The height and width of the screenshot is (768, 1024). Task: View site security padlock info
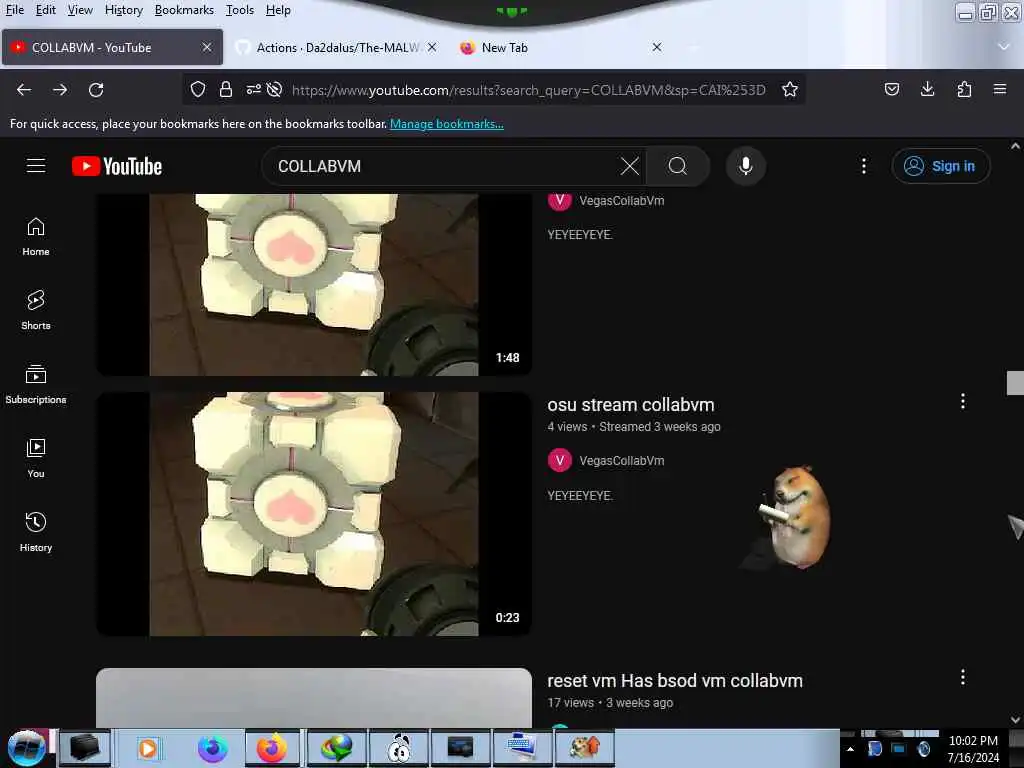click(226, 89)
